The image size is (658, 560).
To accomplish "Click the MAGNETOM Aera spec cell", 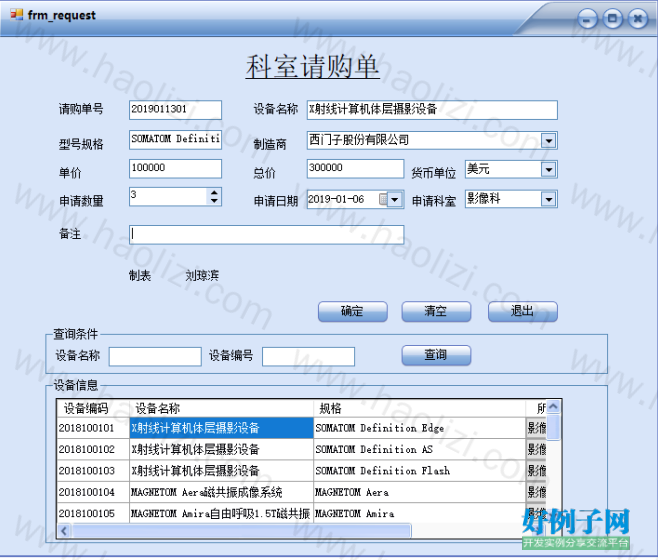I will [x=419, y=492].
